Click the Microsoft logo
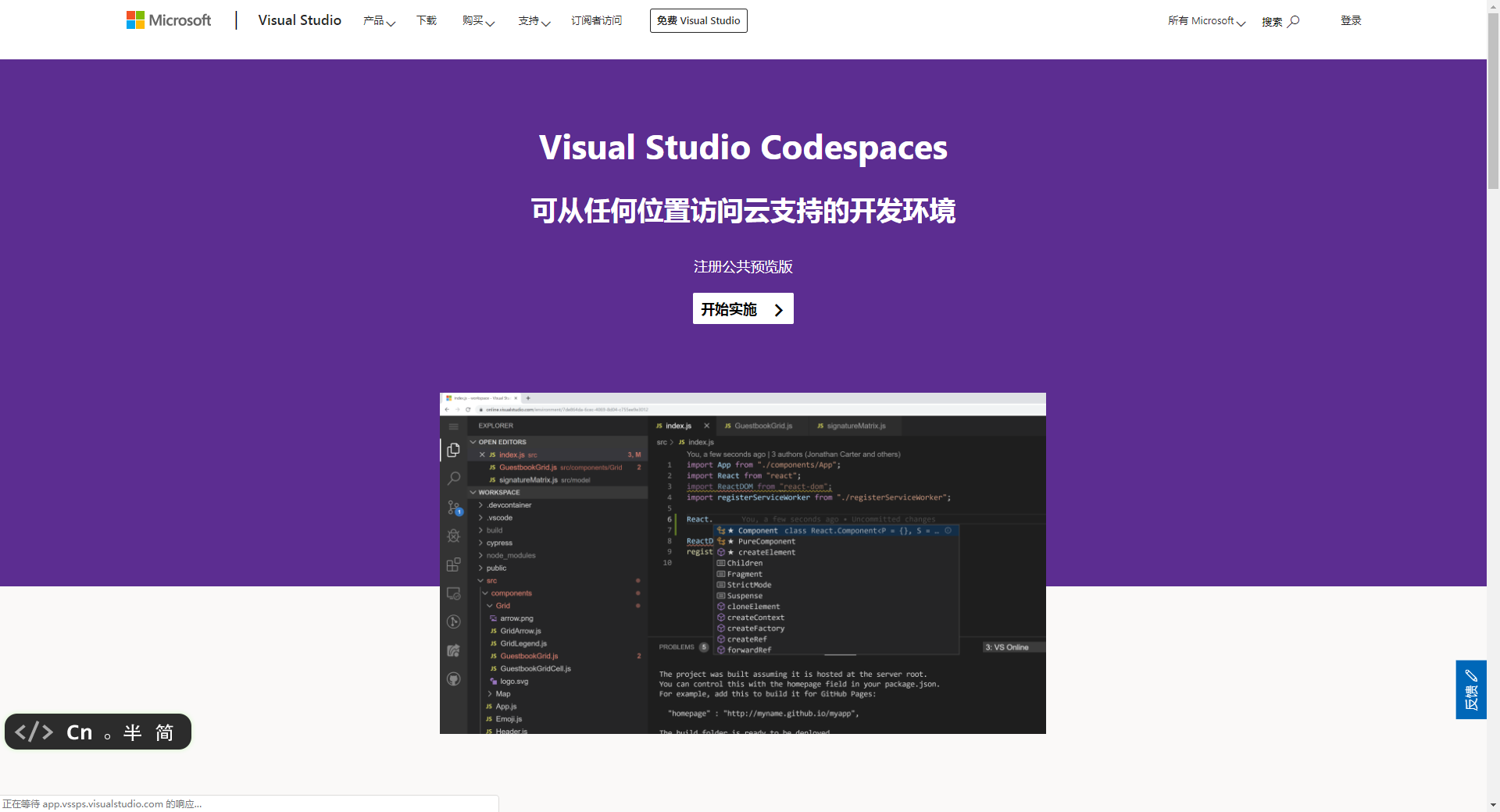This screenshot has height=812, width=1500. [169, 20]
